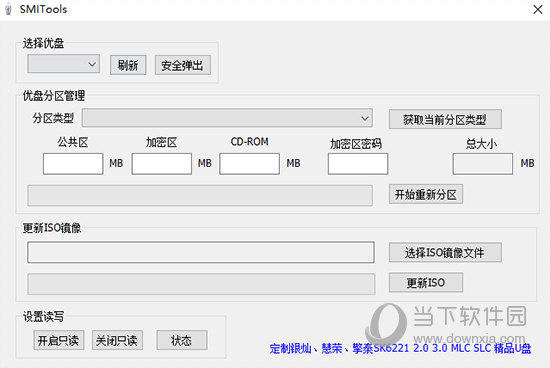Image resolution: width=550 pixels, height=368 pixels.
Task: Click 开启只读 enable read-only button
Action: 59,340
